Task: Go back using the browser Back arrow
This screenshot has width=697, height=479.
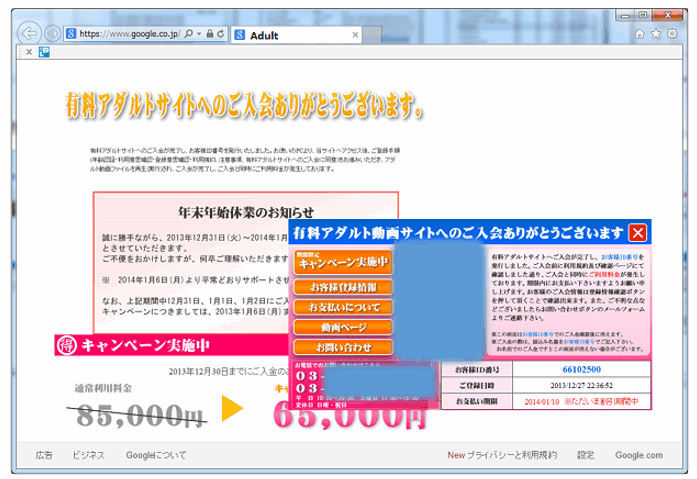Action: (x=31, y=32)
